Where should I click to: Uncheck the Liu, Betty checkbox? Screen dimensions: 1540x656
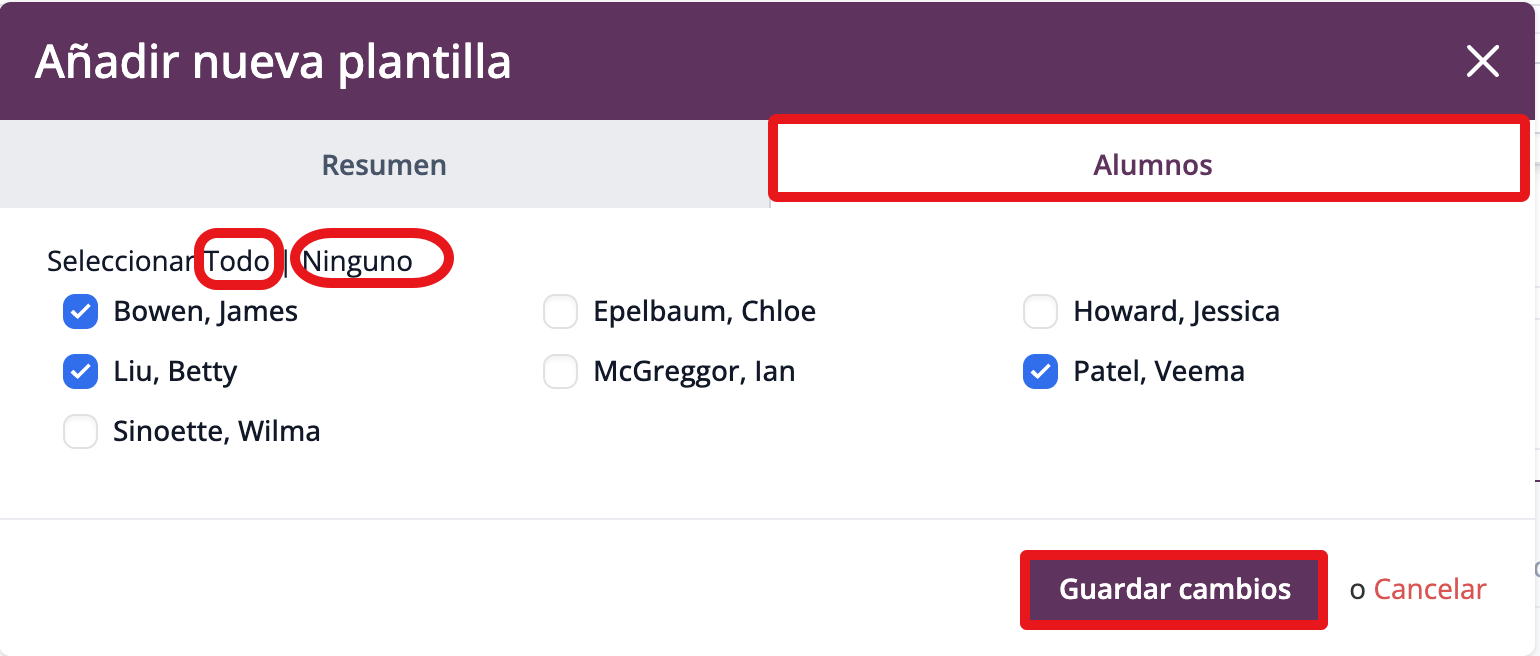click(80, 372)
